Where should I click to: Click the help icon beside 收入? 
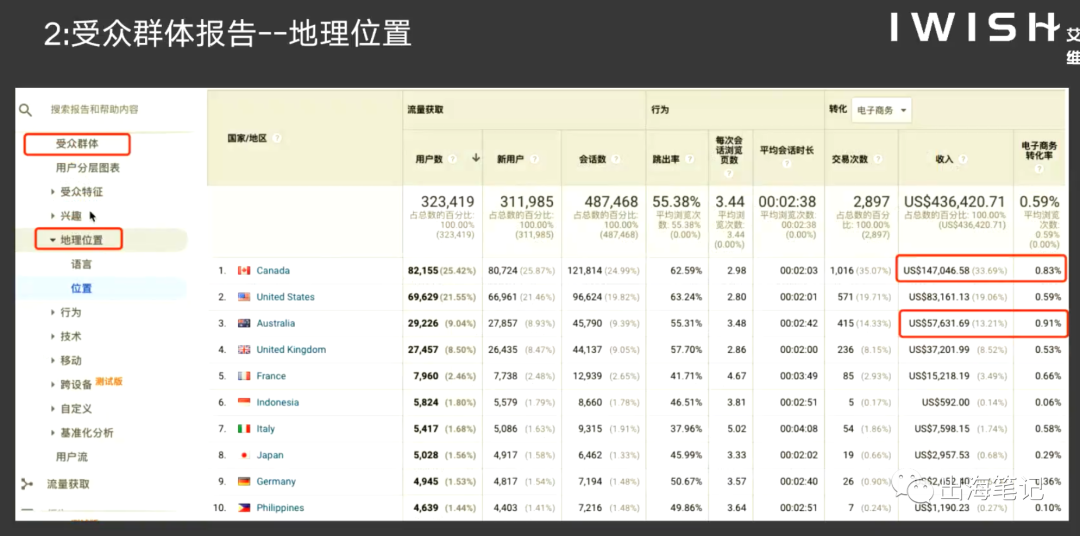(x=963, y=159)
